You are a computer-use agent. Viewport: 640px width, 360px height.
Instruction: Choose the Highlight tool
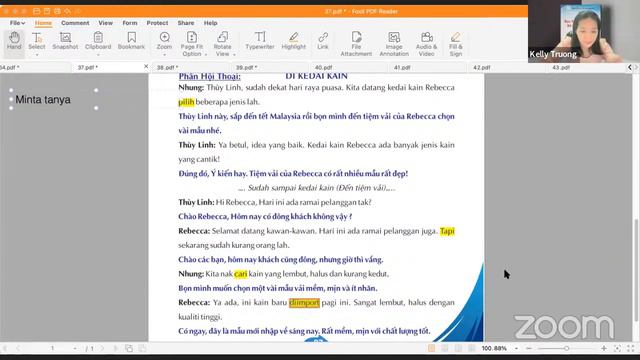point(293,41)
